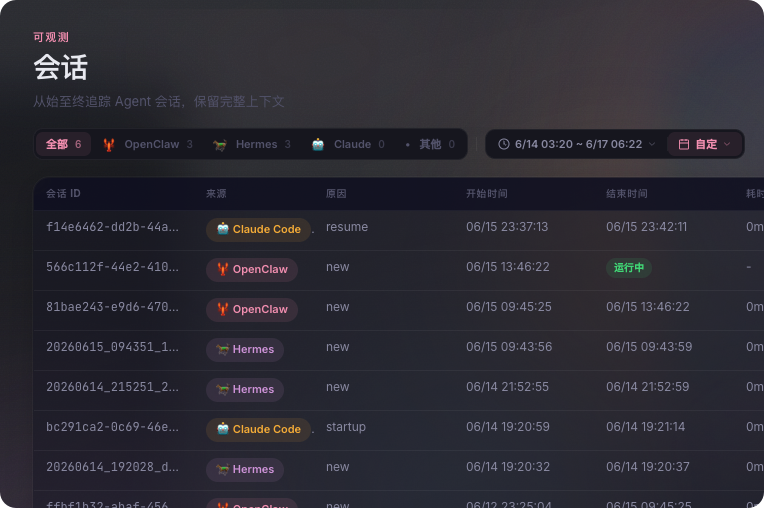Click the clock icon beside date range
Viewport: 764px width, 508px height.
(x=504, y=144)
